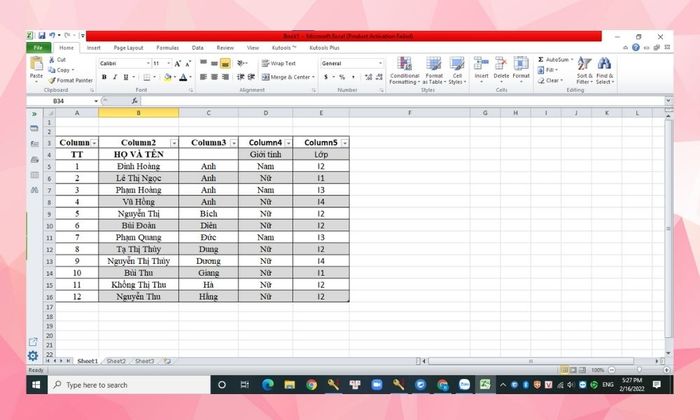The height and width of the screenshot is (420, 700).
Task: Switch to the Sheet2 worksheet tab
Action: (116, 360)
